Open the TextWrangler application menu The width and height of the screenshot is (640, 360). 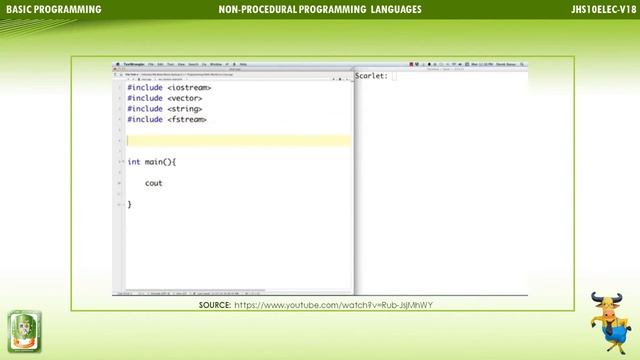pyautogui.click(x=134, y=64)
